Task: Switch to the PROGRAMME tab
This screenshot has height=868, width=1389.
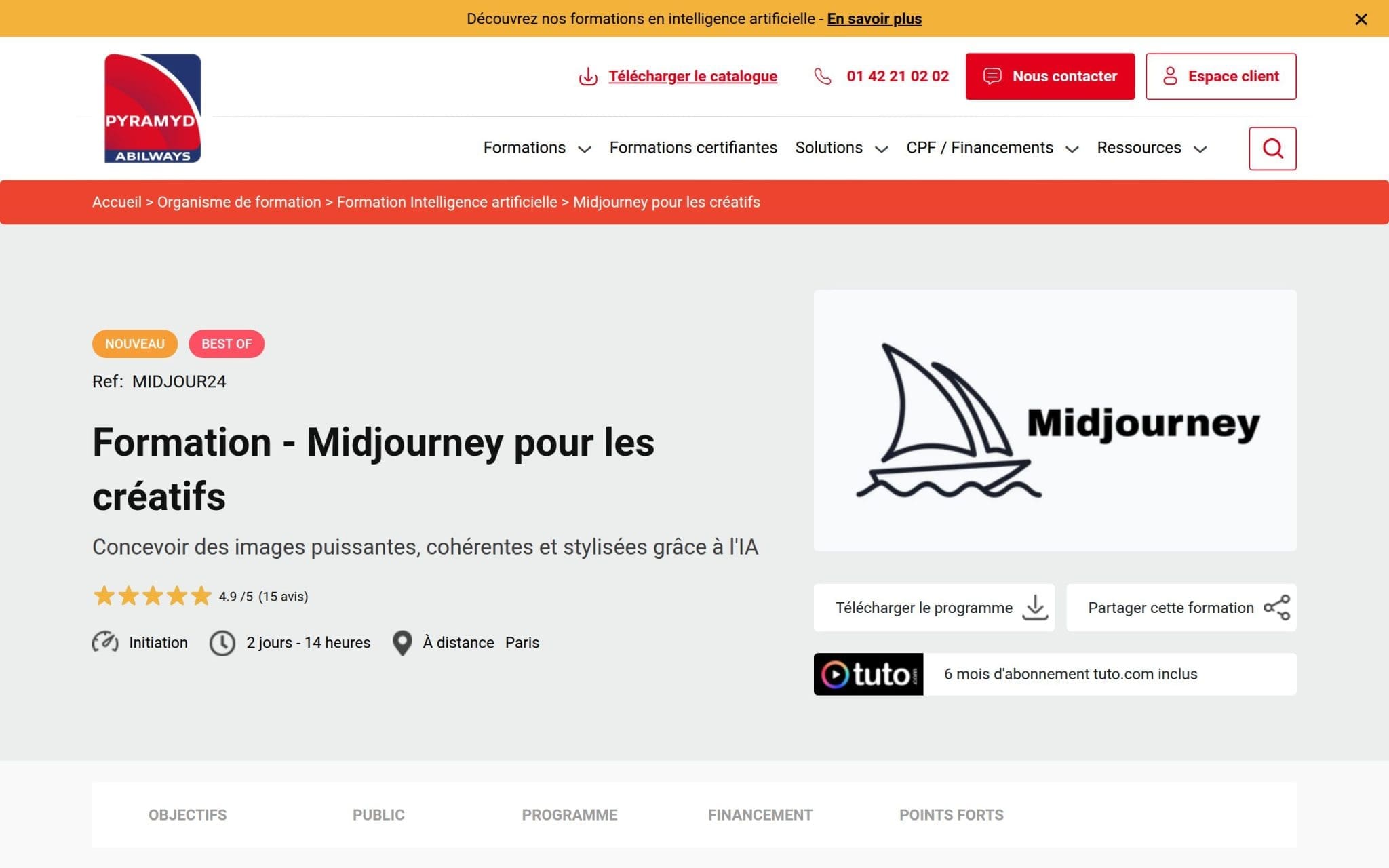Action: [x=569, y=815]
